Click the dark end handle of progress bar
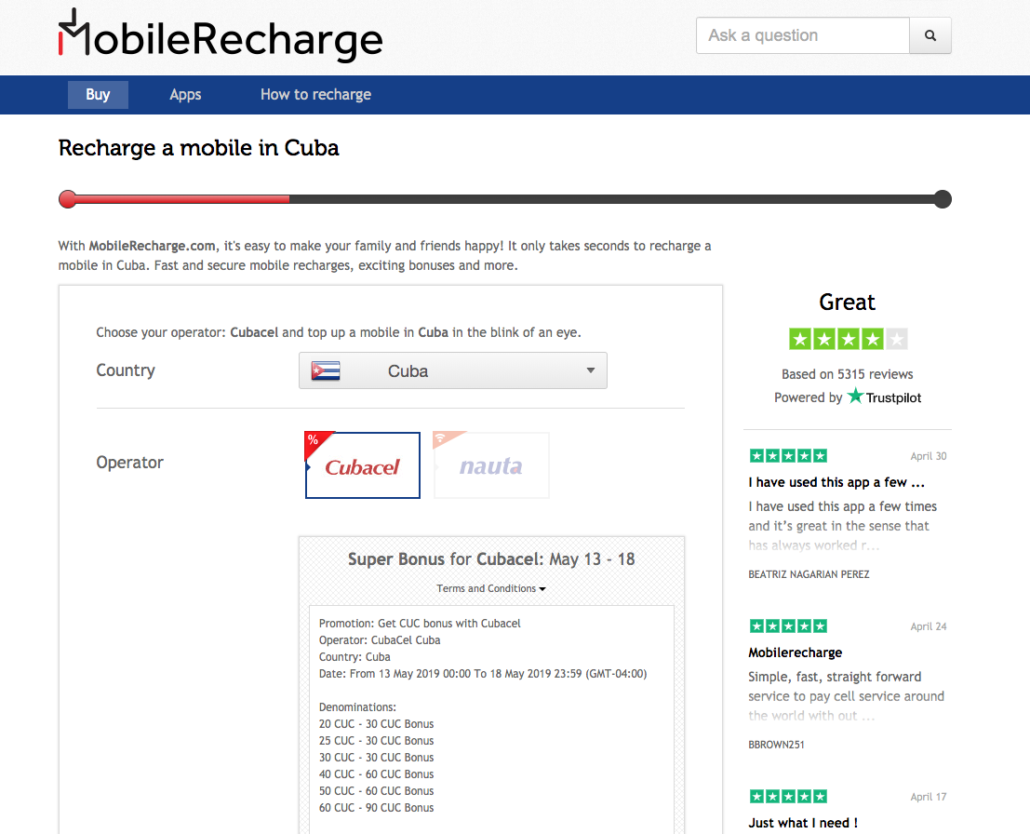 coord(943,199)
